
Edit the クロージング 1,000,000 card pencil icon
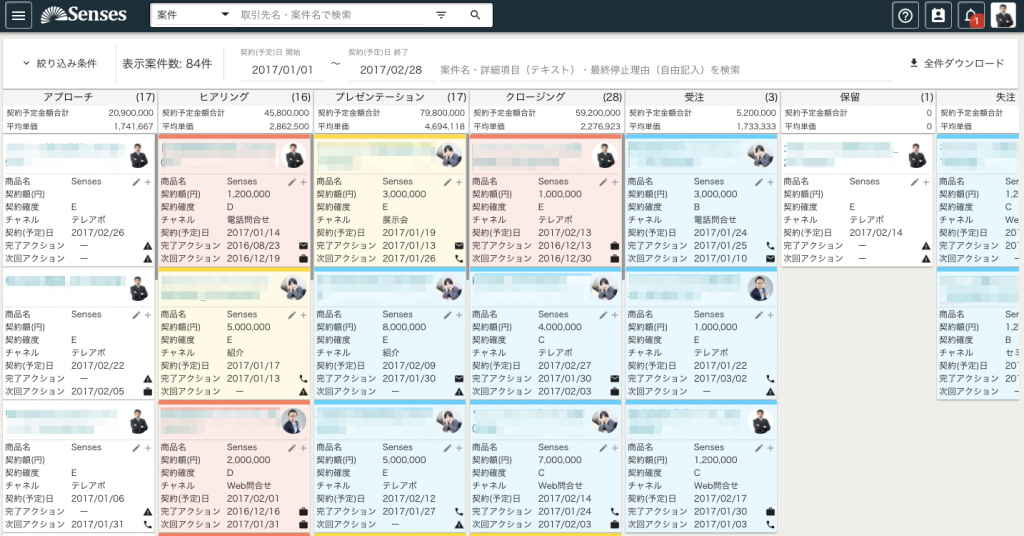(603, 182)
